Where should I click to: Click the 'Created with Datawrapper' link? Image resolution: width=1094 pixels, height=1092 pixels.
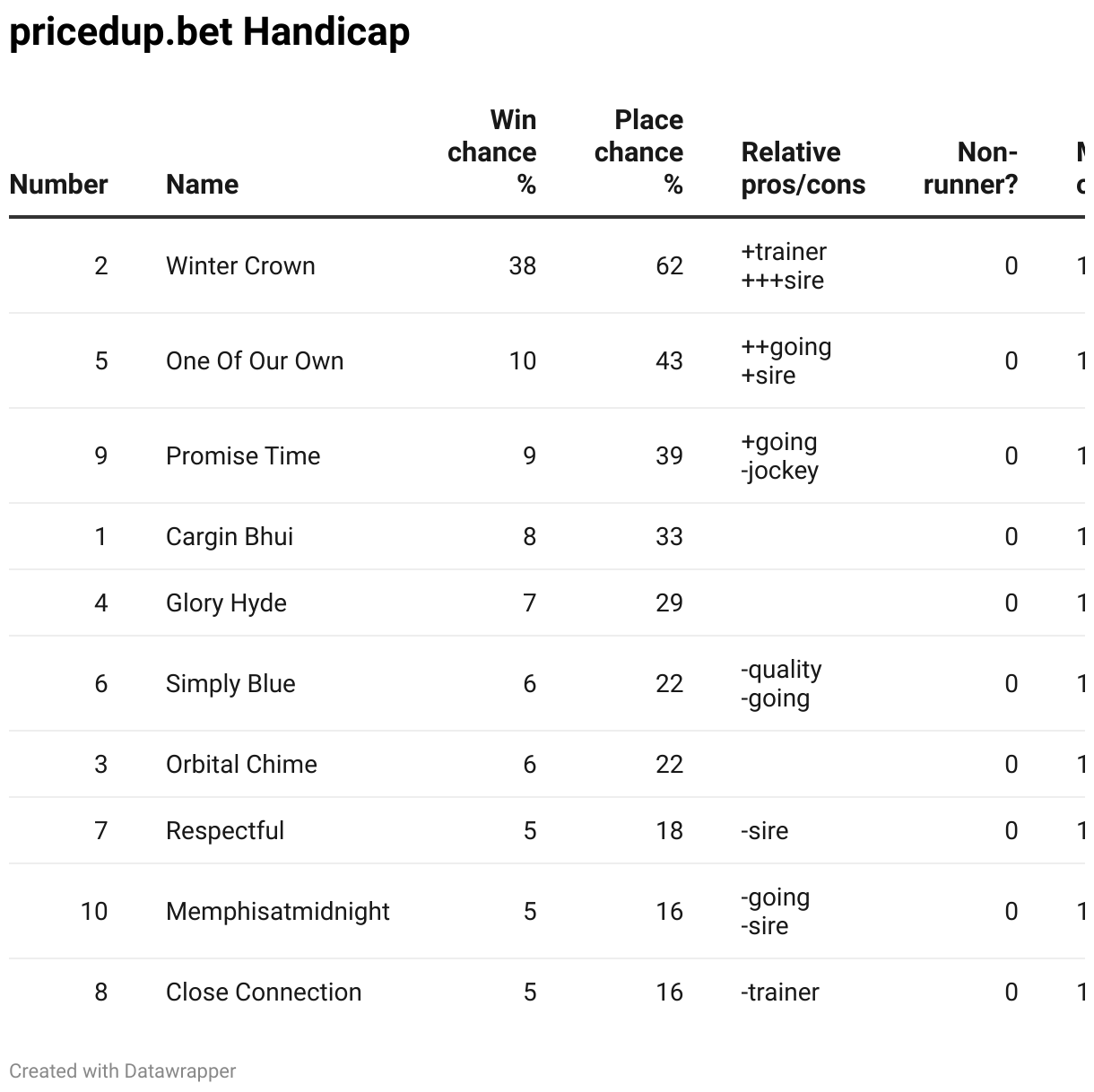(123, 1071)
